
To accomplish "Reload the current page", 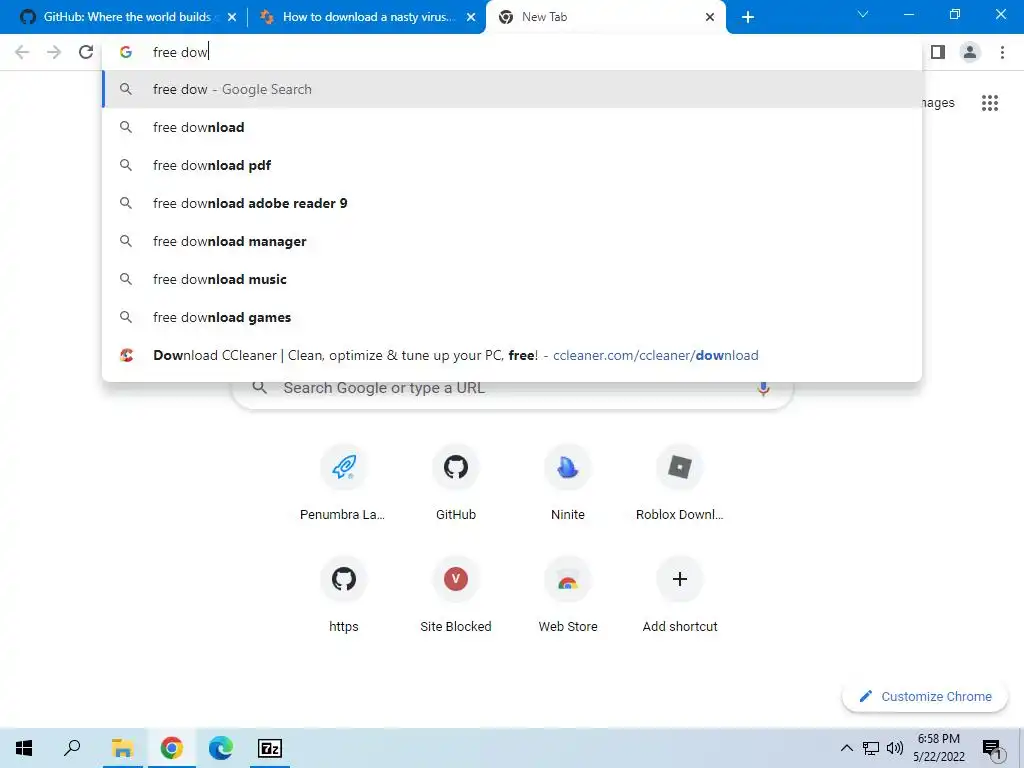I will click(x=86, y=52).
